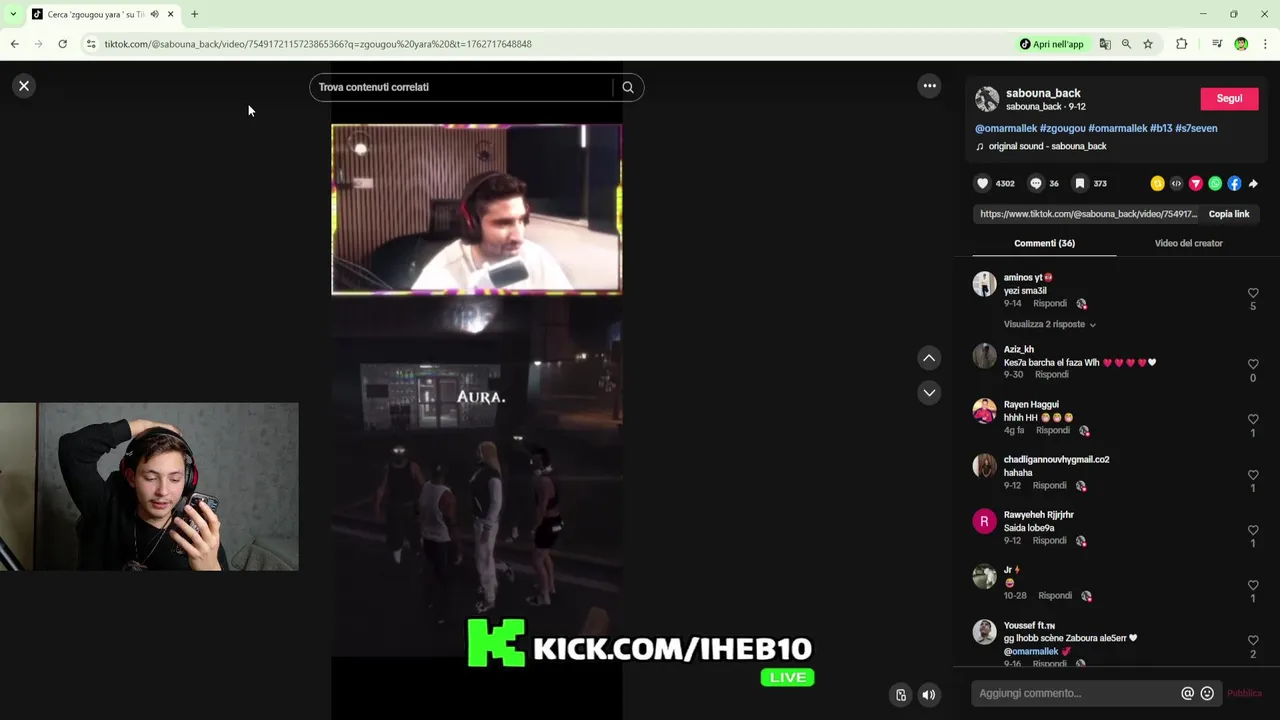1280x720 pixels.
Task: Follow sabouna_back with Segui button
Action: click(1229, 98)
